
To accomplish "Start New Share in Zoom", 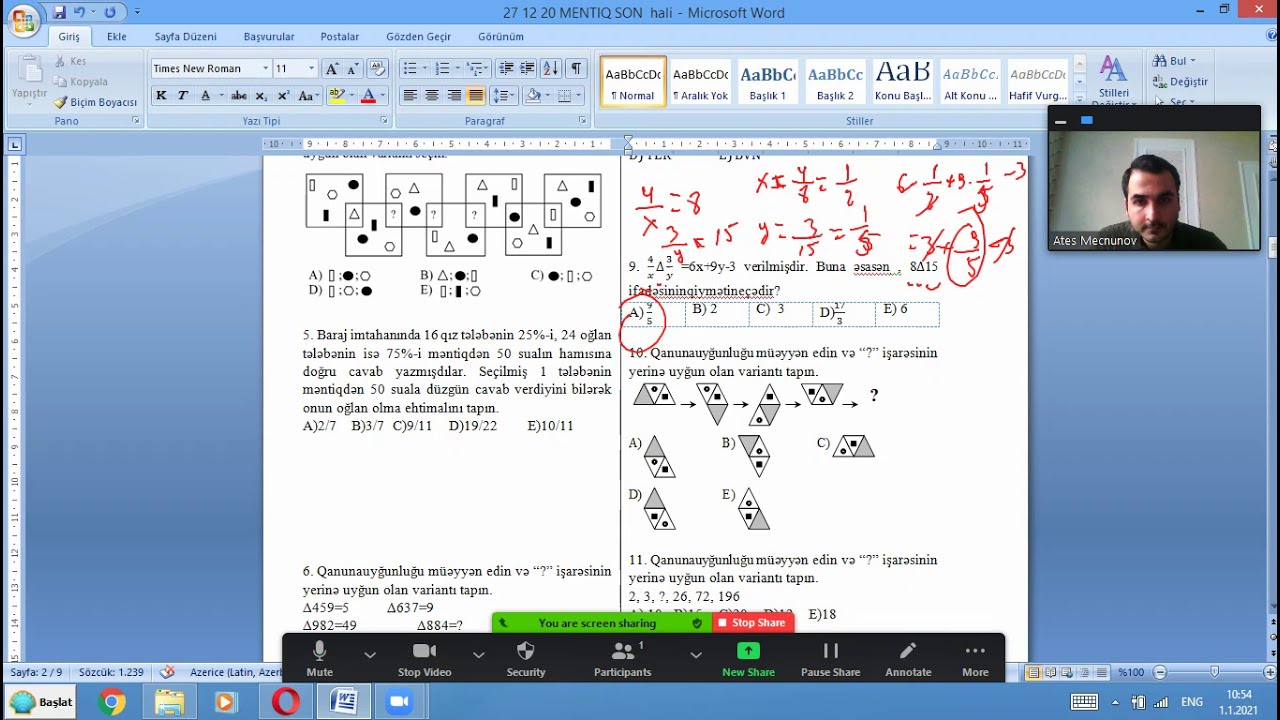I will 748,659.
